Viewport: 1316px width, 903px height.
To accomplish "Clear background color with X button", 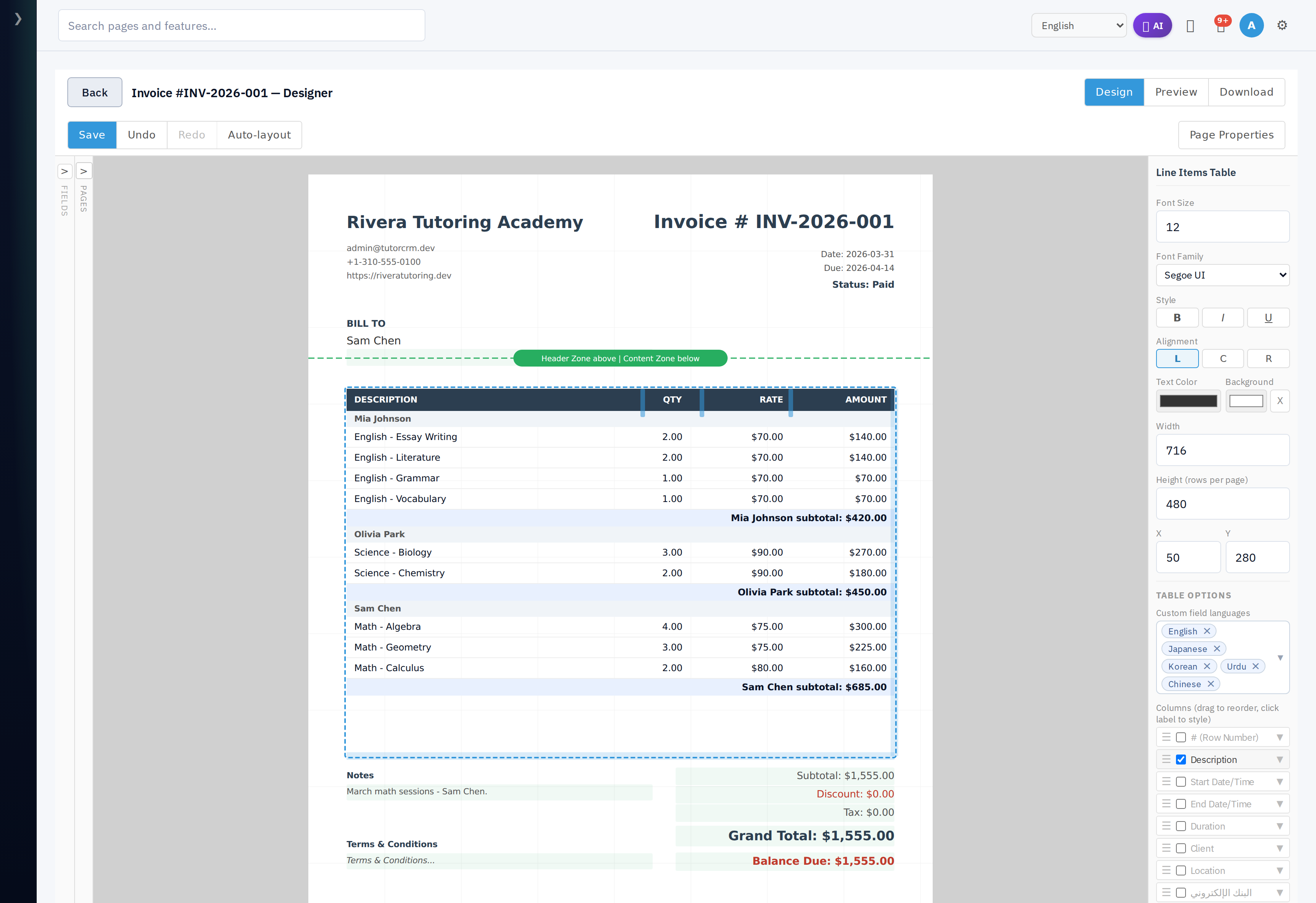I will tap(1280, 401).
